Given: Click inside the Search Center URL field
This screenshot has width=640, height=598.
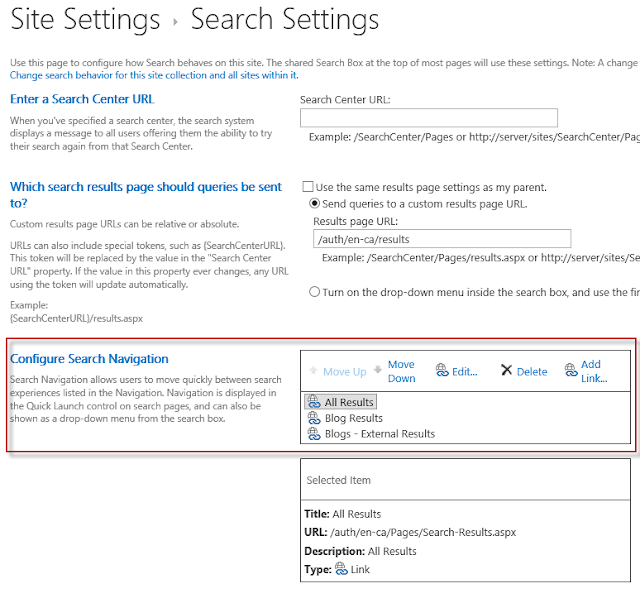Looking at the screenshot, I should pos(429,118).
